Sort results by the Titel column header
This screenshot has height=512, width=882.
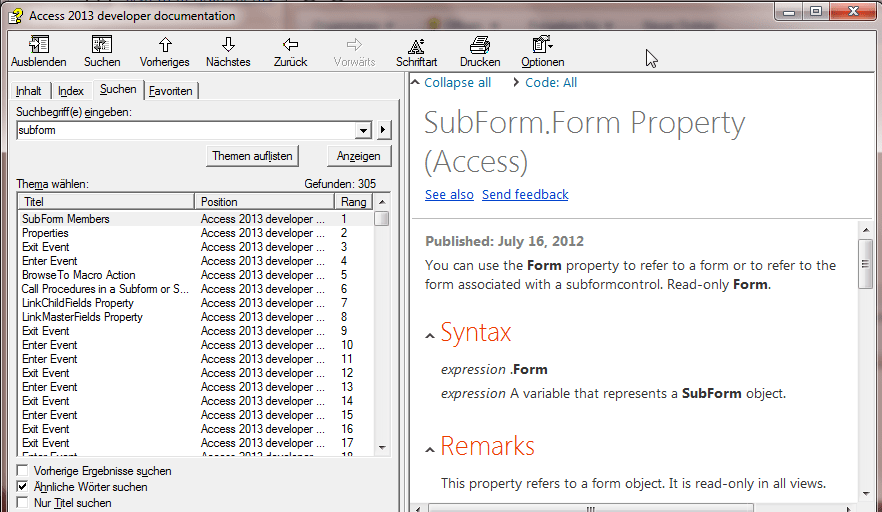(106, 201)
